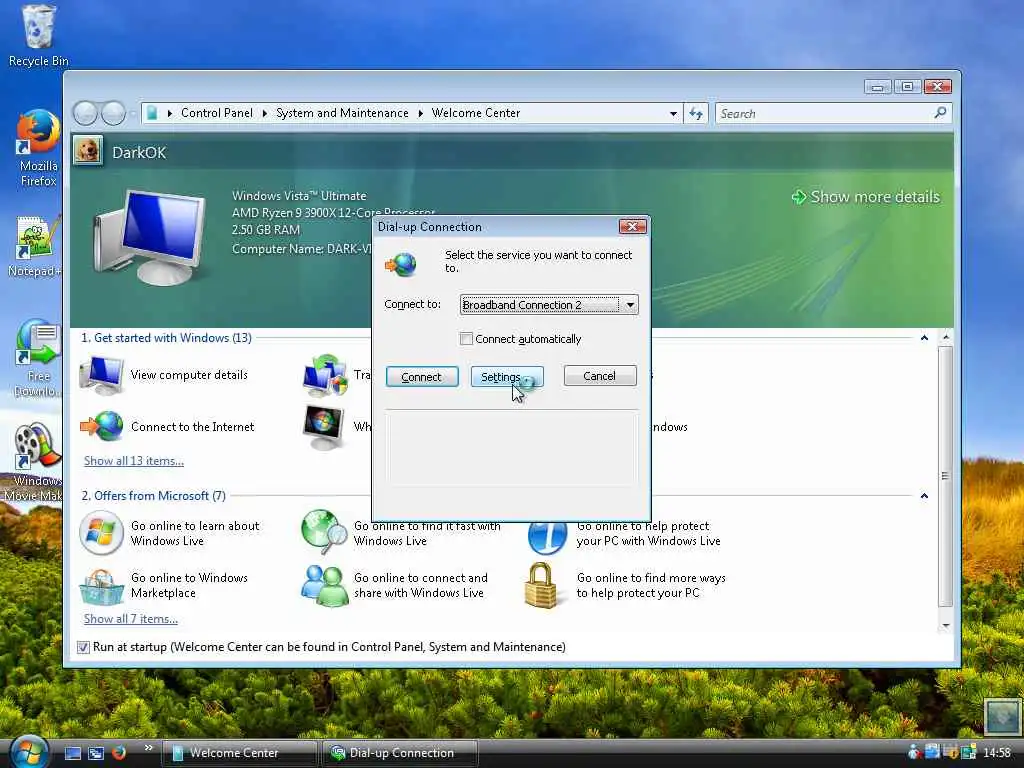Collapse Get started with Windows section arrow
The width and height of the screenshot is (1024, 768).
tap(924, 338)
